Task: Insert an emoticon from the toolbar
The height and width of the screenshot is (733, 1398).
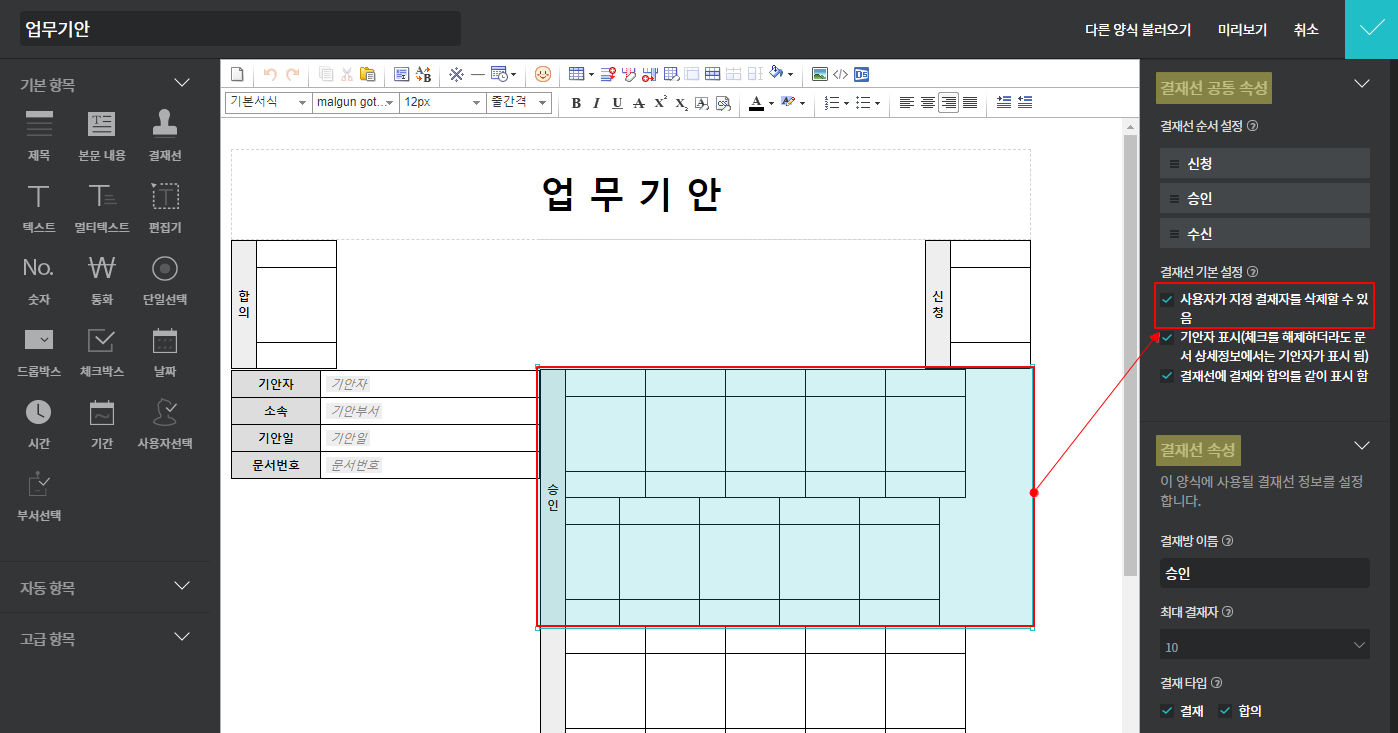Action: 542,74
